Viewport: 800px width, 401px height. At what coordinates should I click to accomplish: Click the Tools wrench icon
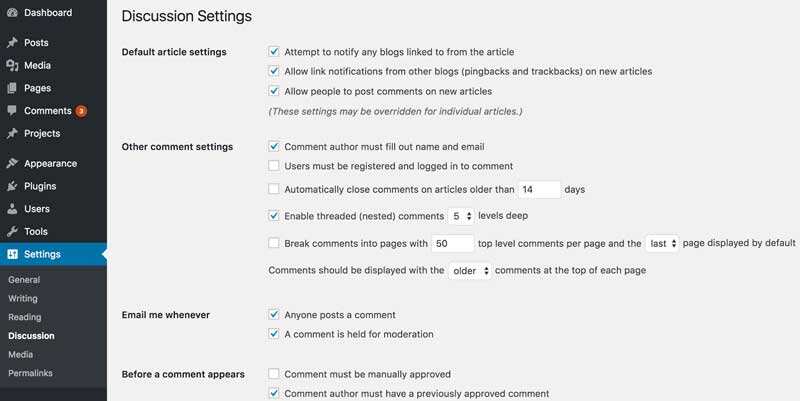[12, 232]
